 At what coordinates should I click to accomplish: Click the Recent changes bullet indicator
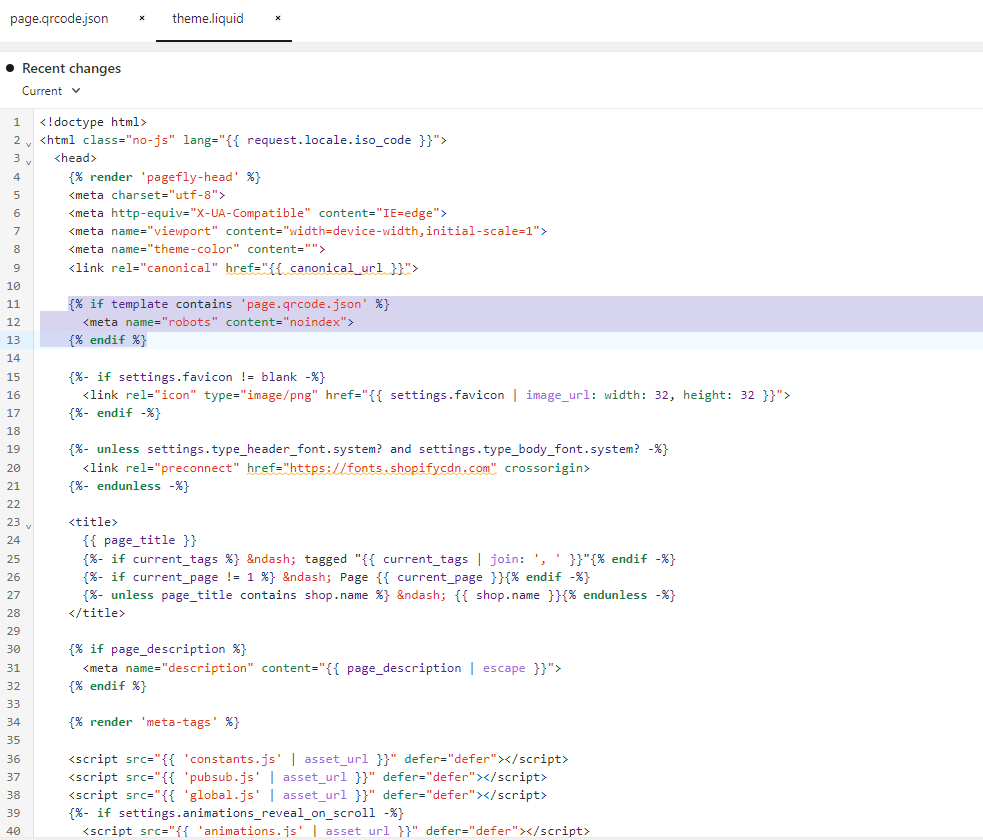(11, 68)
